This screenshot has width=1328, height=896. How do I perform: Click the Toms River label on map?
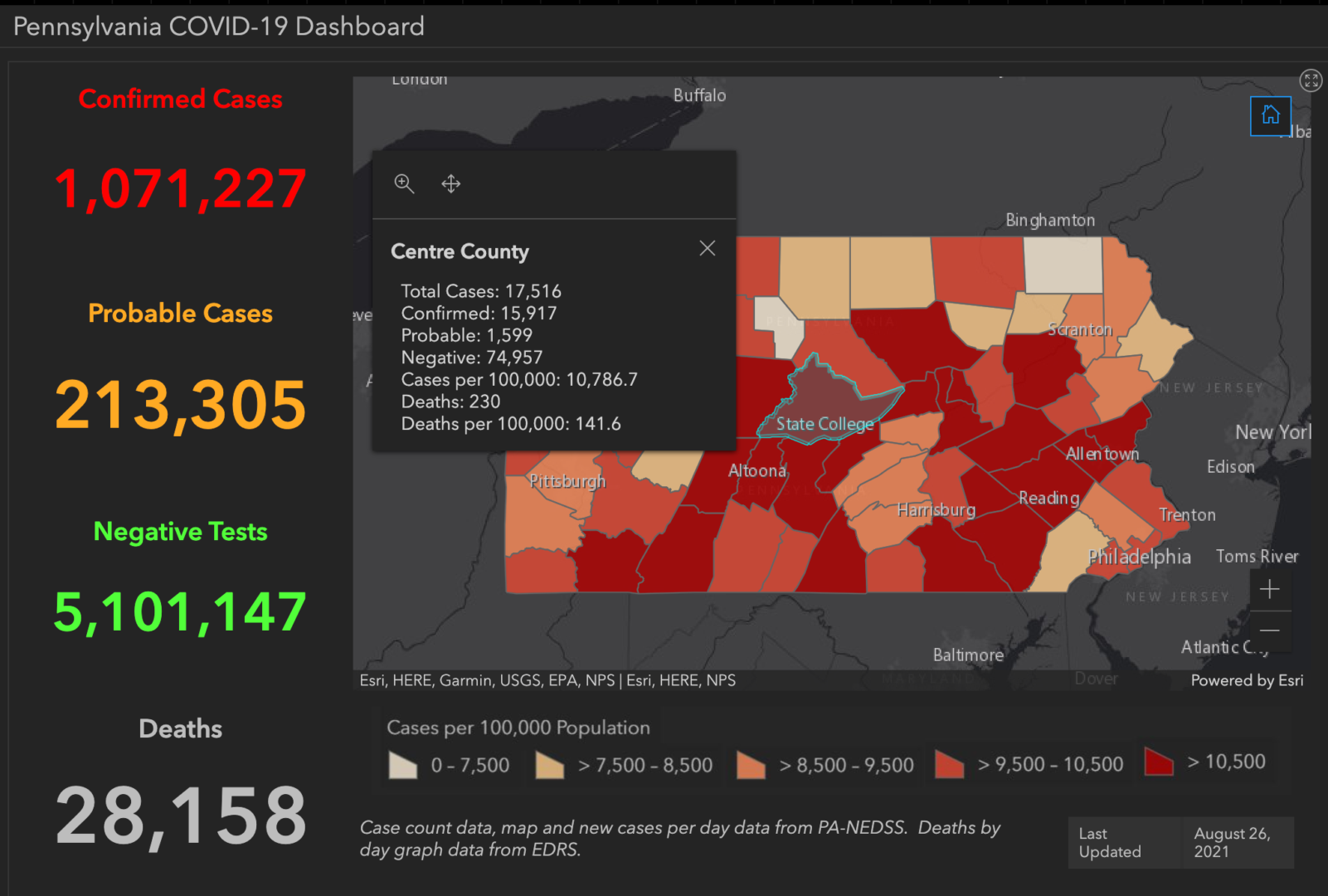tap(1257, 557)
